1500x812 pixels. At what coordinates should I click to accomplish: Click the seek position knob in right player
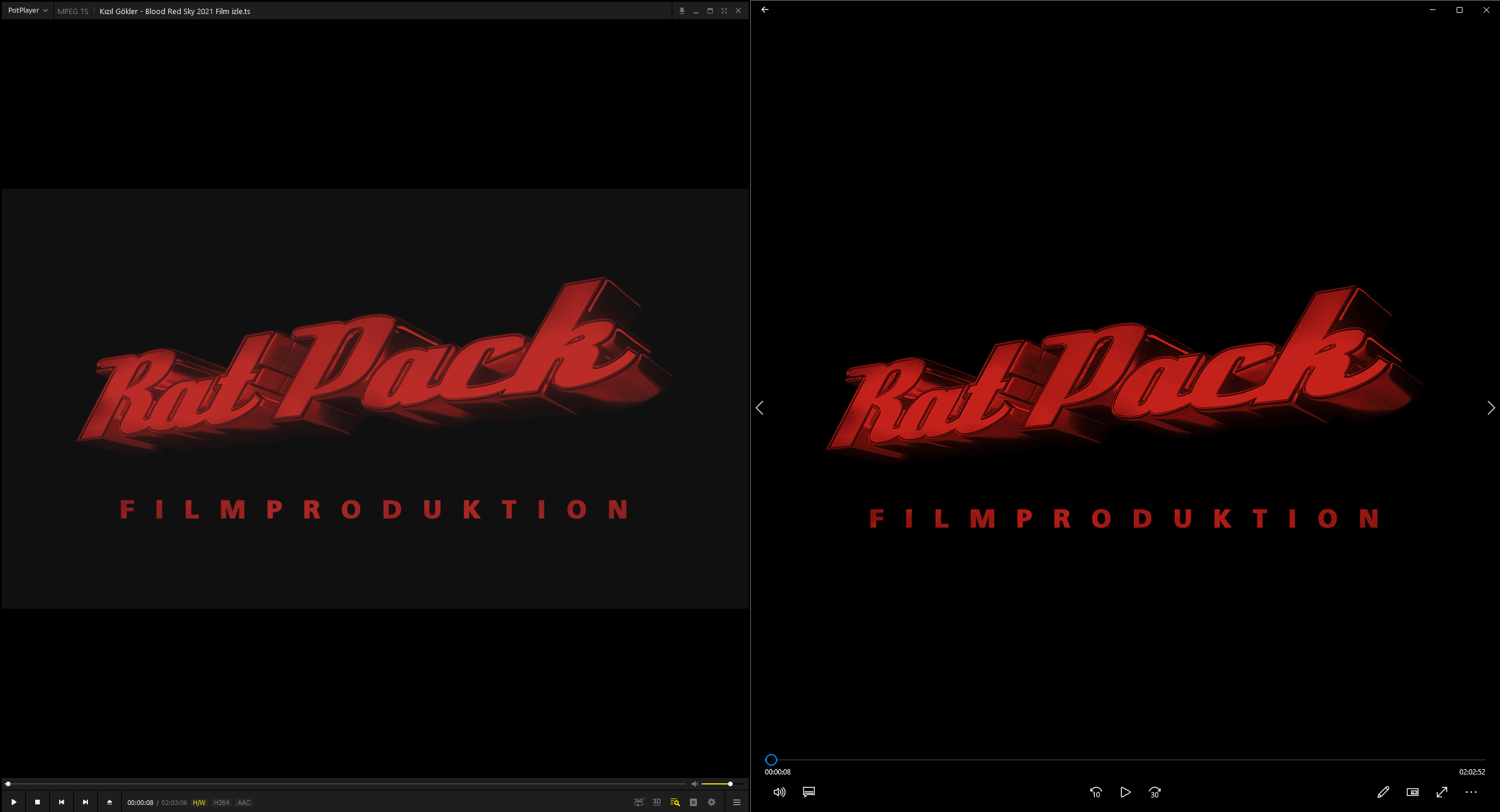[771, 760]
